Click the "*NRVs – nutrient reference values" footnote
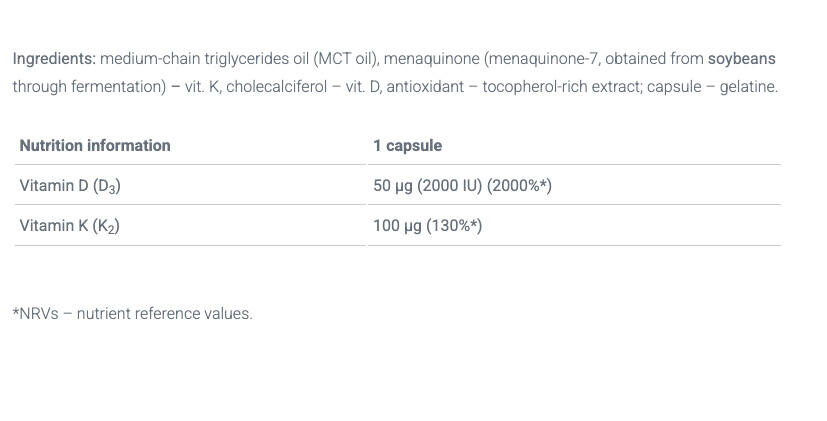The height and width of the screenshot is (421, 827). point(132,314)
